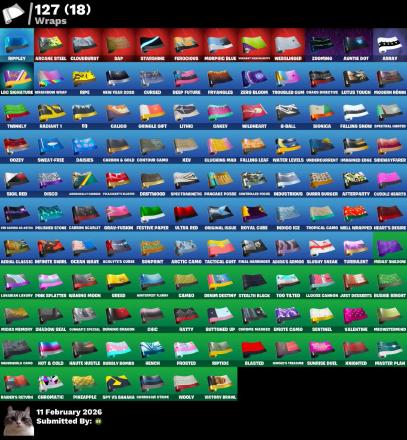
Task: Pick the Disco wrap
Action: pyautogui.click(x=51, y=181)
